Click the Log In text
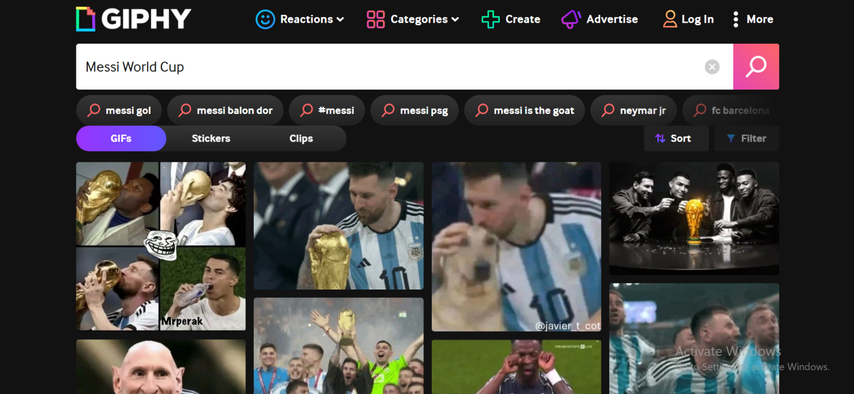The height and width of the screenshot is (394, 854). [698, 19]
